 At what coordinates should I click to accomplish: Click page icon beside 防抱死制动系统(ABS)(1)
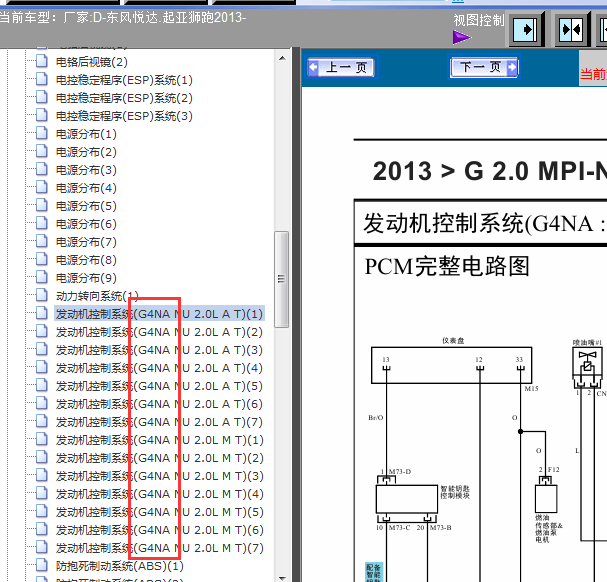pyautogui.click(x=41, y=565)
